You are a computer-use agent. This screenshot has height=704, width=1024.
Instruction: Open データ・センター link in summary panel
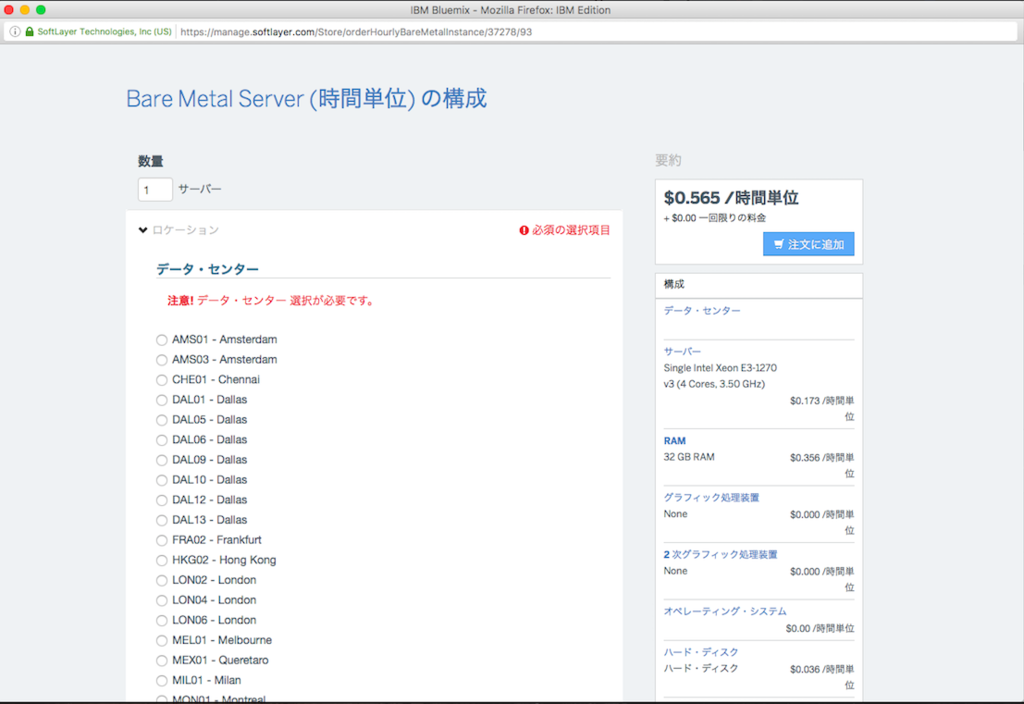[702, 311]
